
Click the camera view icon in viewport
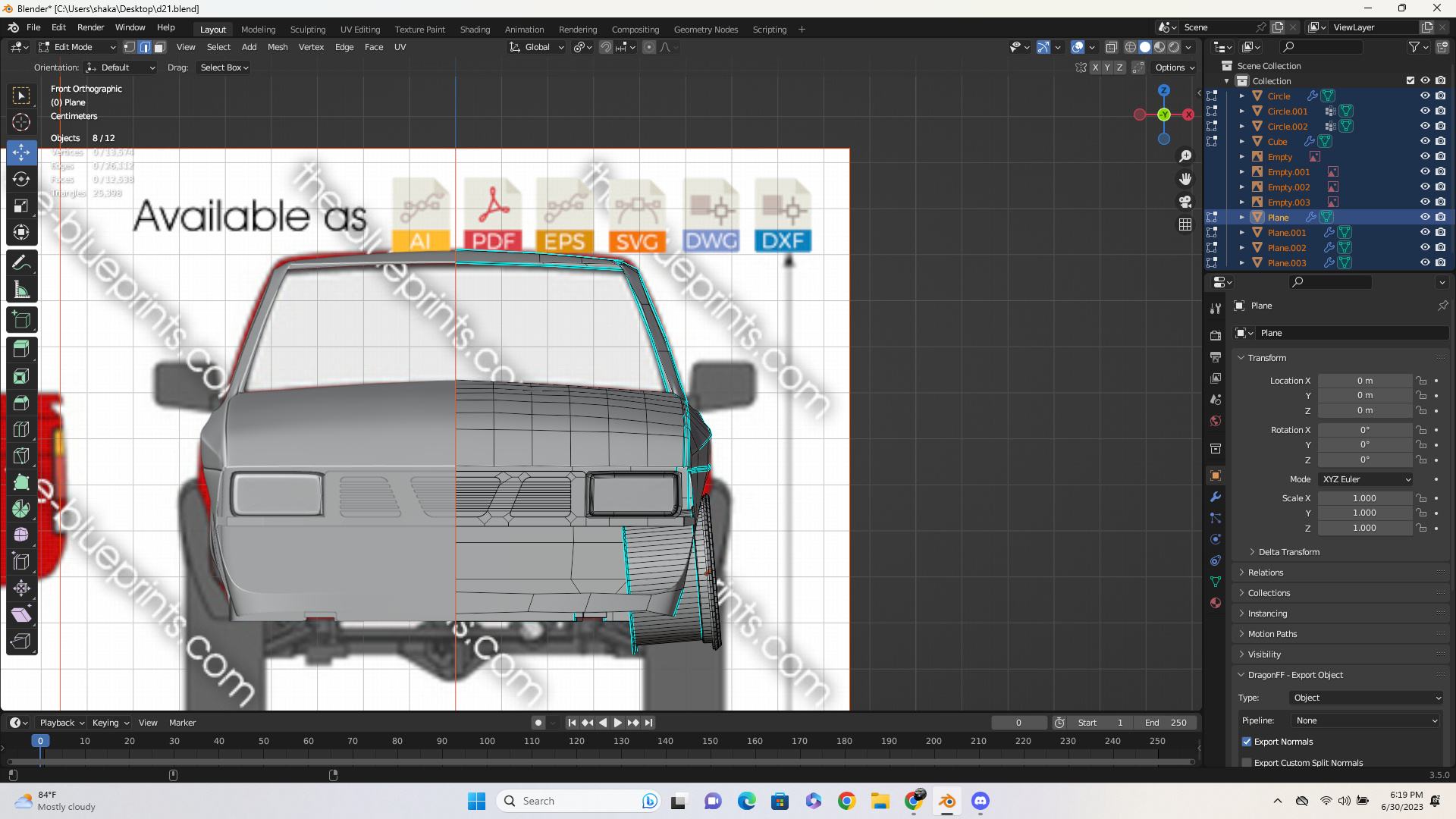[x=1185, y=202]
